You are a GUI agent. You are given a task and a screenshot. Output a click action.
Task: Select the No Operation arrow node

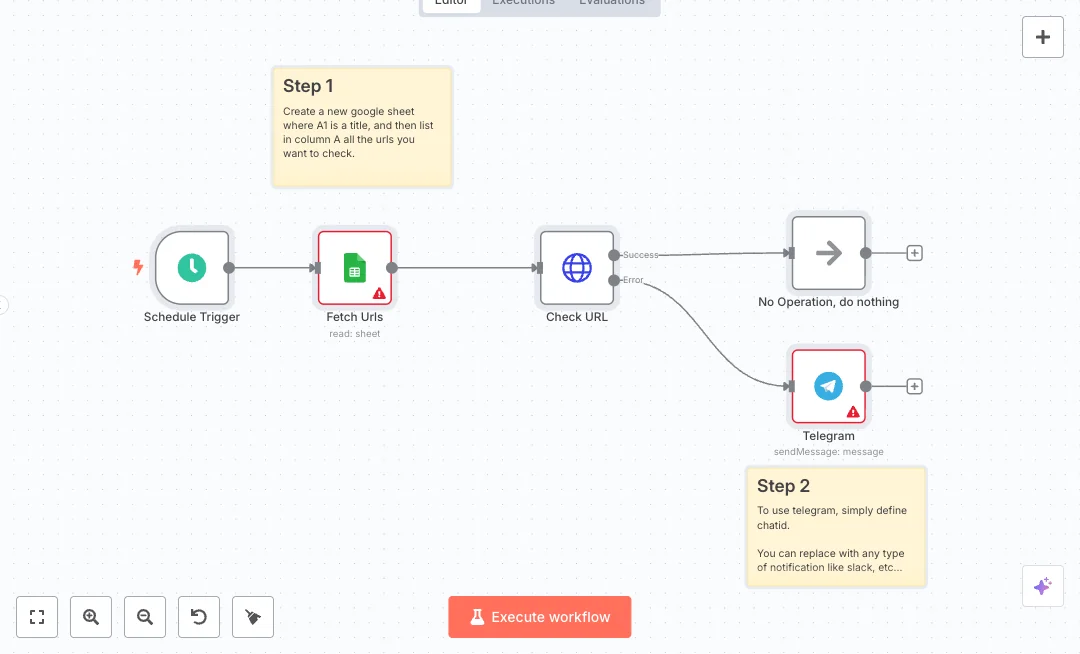click(x=828, y=253)
